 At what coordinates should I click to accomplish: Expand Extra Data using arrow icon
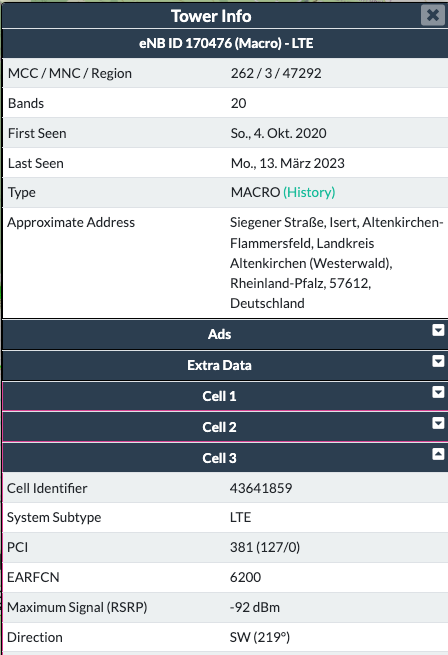(438, 361)
